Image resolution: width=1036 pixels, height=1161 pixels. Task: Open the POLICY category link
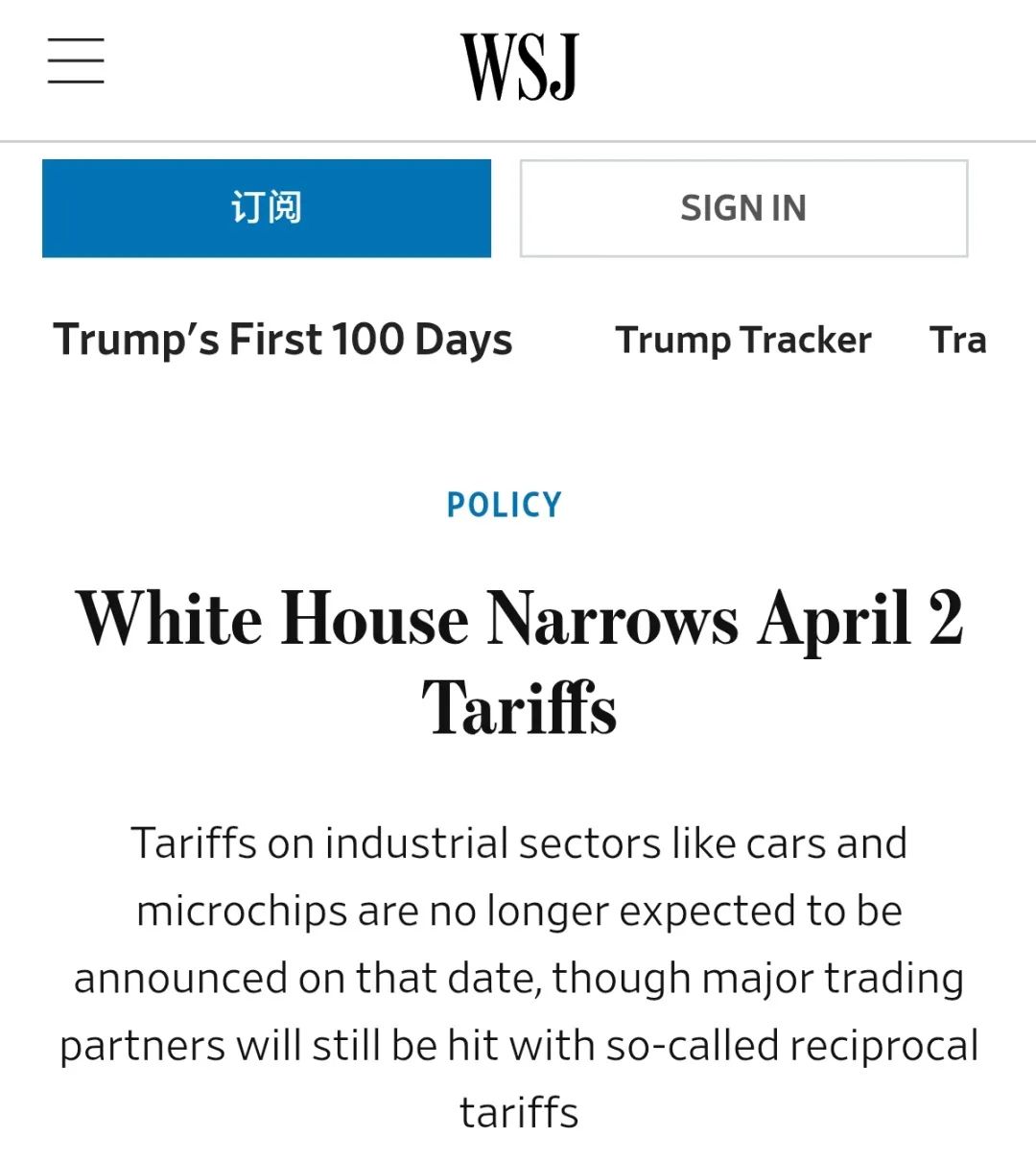505,505
